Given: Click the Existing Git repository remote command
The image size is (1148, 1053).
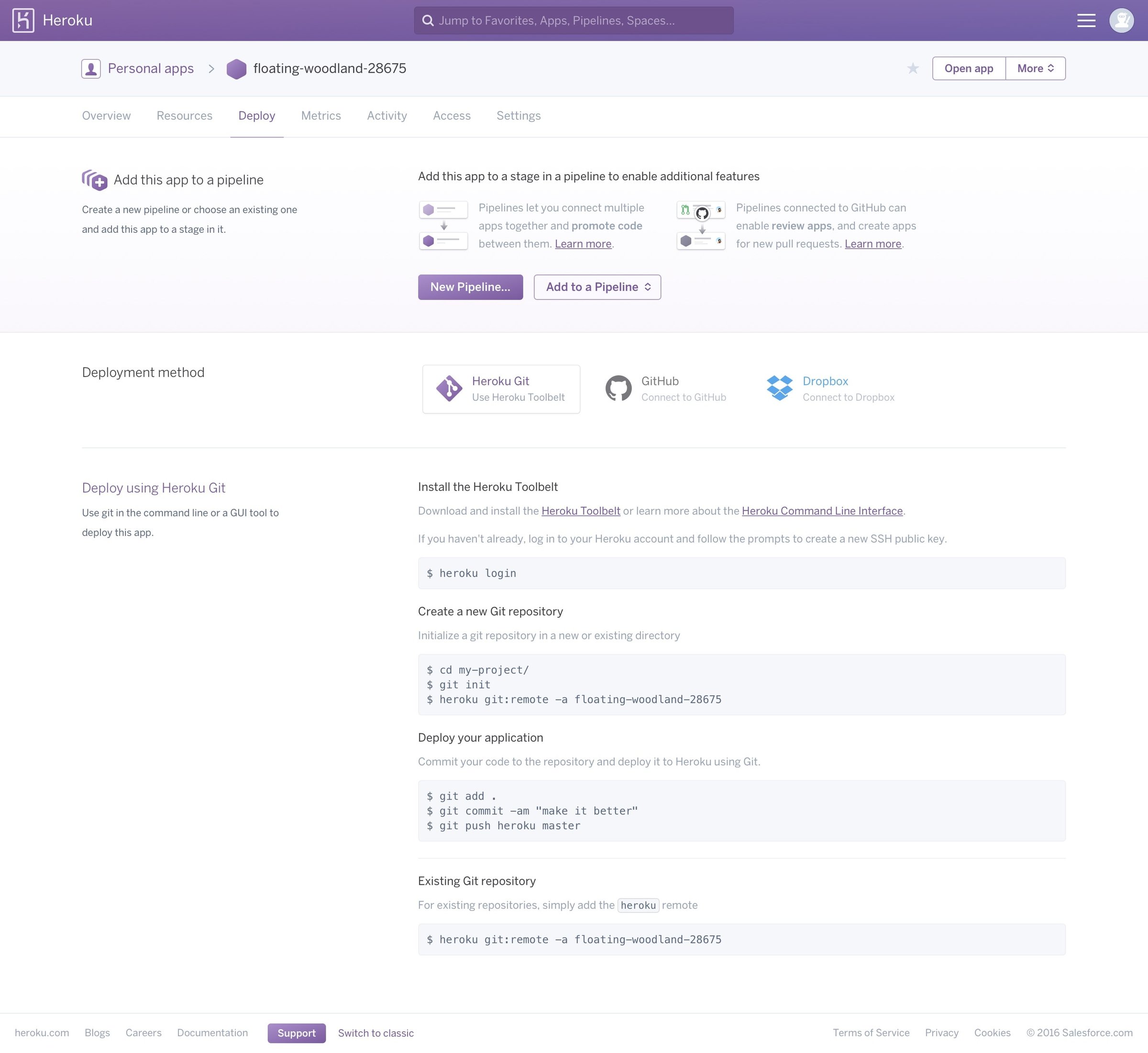Looking at the screenshot, I should click(741, 940).
